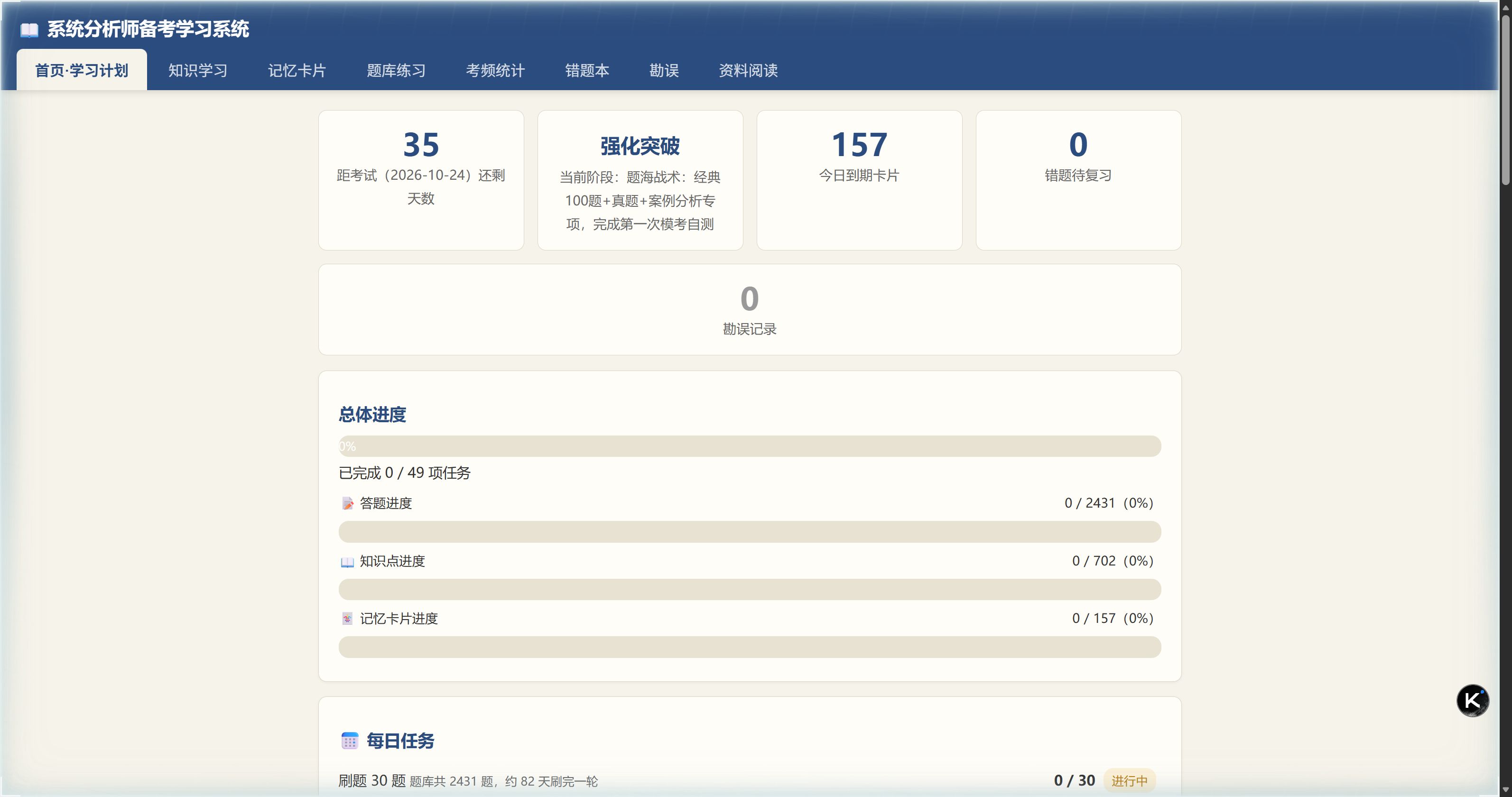Click the floating K assistant icon

pyautogui.click(x=1472, y=700)
